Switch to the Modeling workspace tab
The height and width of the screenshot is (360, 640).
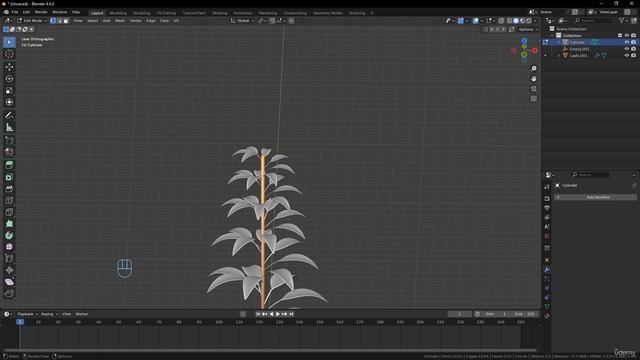point(118,13)
